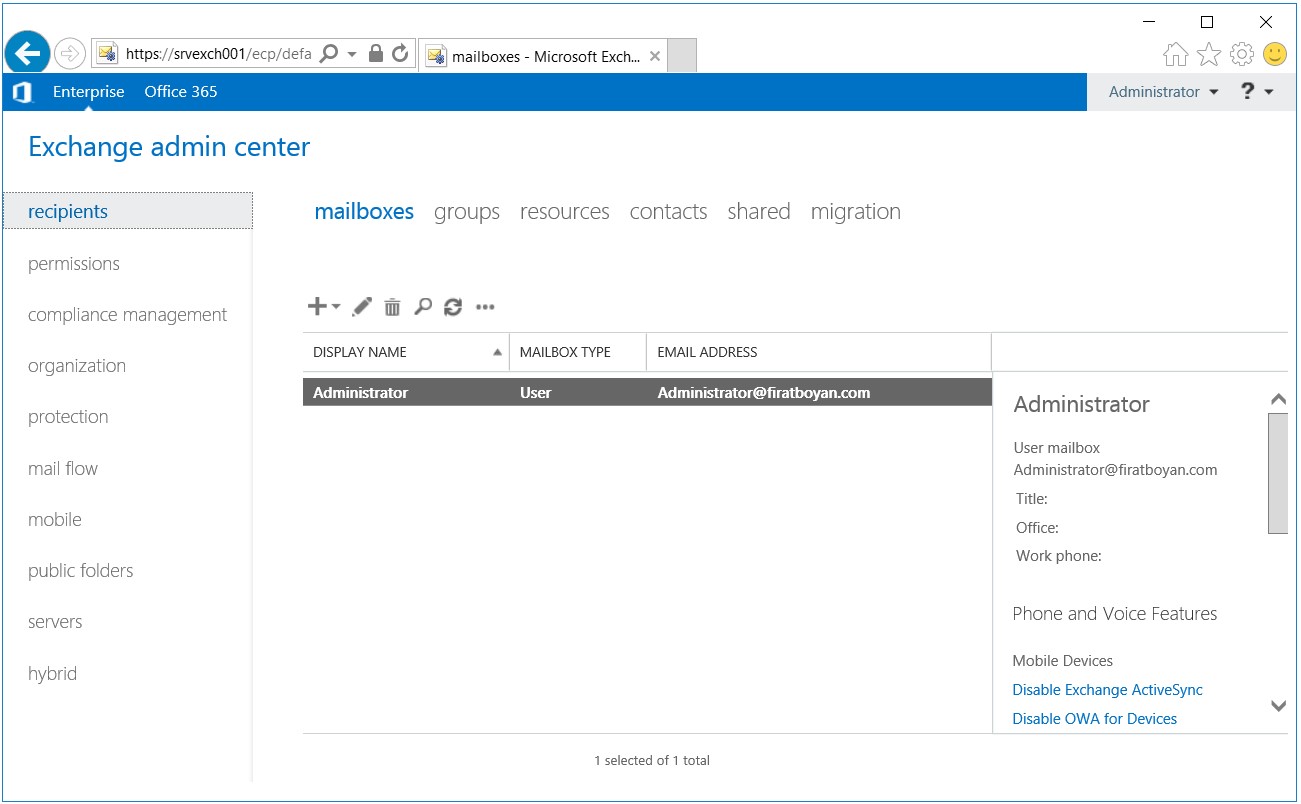Switch to the contacts tab
This screenshot has height=804, width=1301.
pyautogui.click(x=669, y=211)
